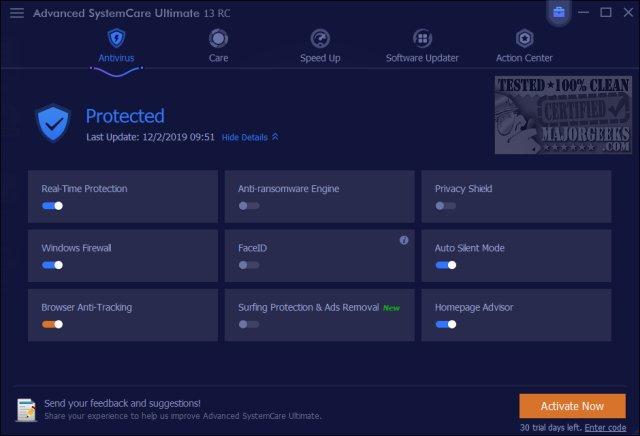
Task: Toggle Browser Anti-Tracking switch
Action: click(x=52, y=324)
